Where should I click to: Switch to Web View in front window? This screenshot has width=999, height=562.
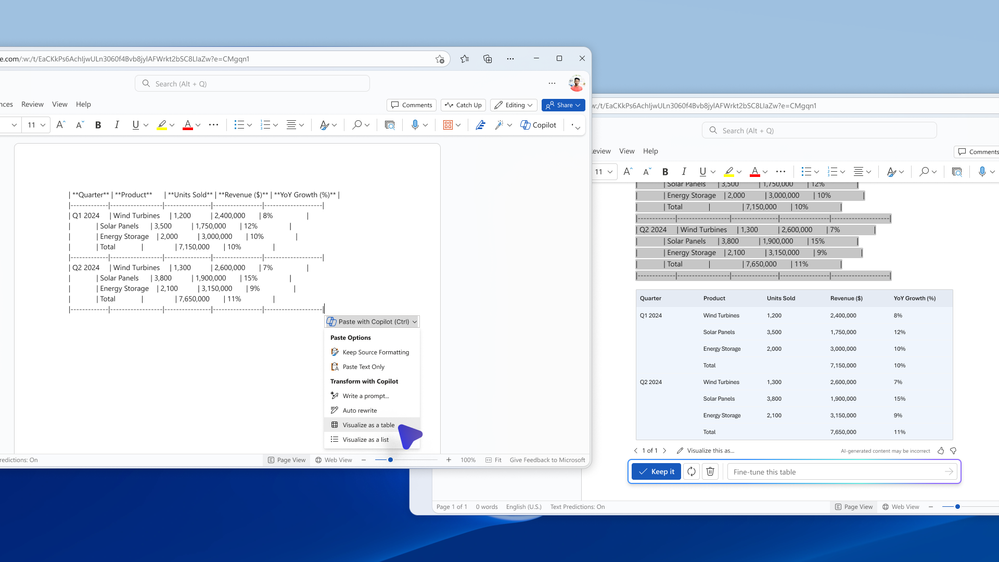333,460
